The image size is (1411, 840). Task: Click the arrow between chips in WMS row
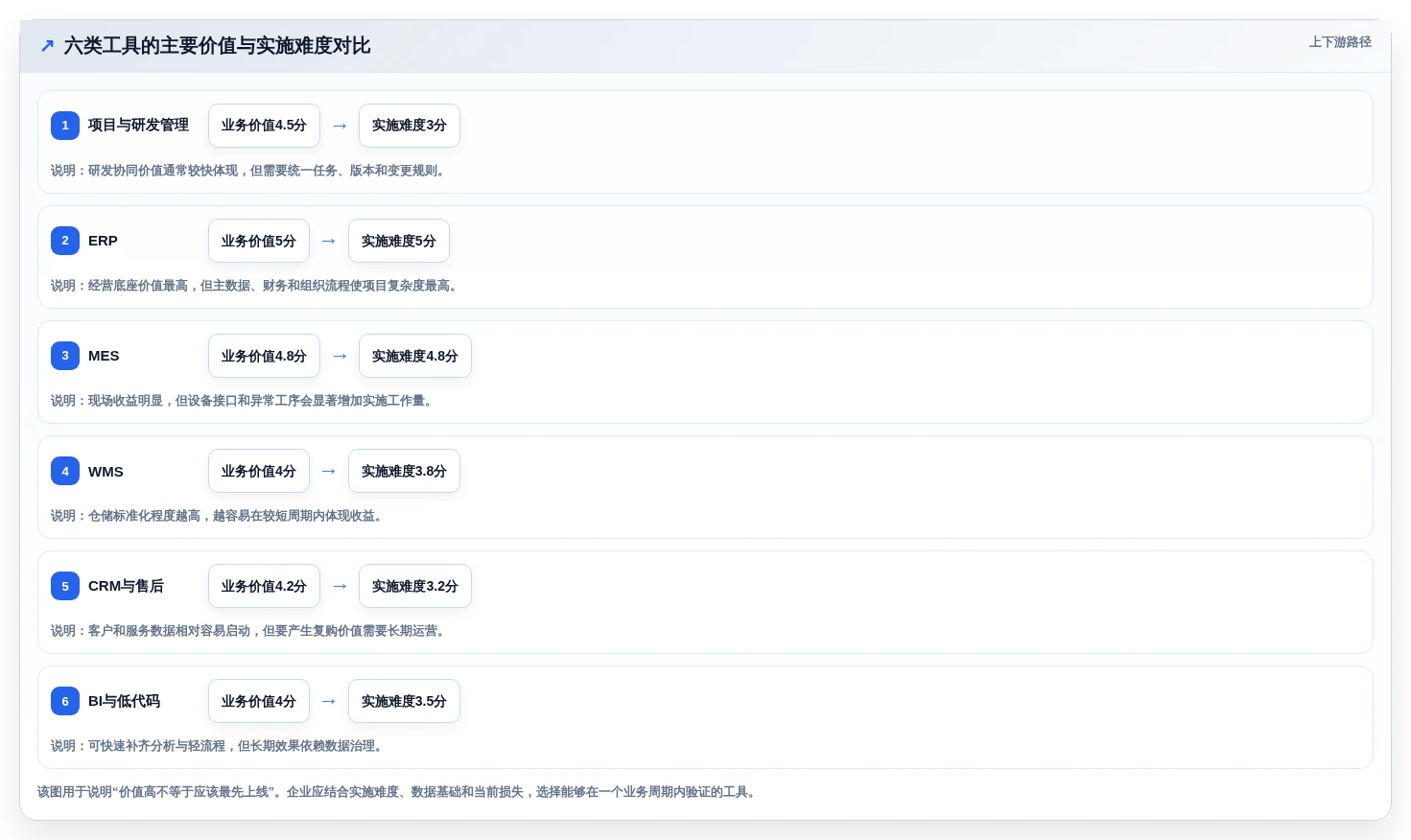329,471
